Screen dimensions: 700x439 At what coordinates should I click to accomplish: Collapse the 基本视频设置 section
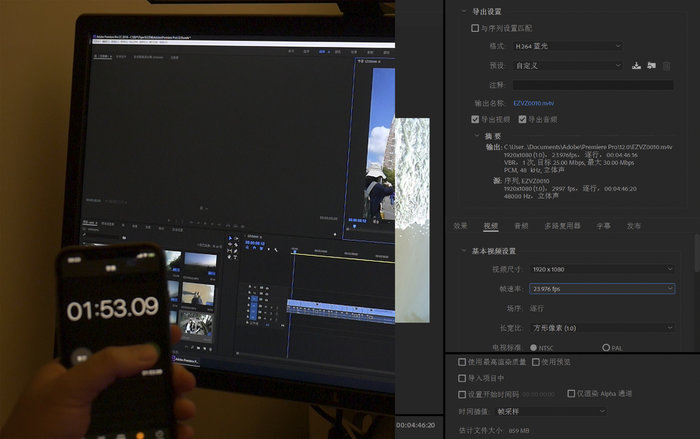(x=464, y=251)
